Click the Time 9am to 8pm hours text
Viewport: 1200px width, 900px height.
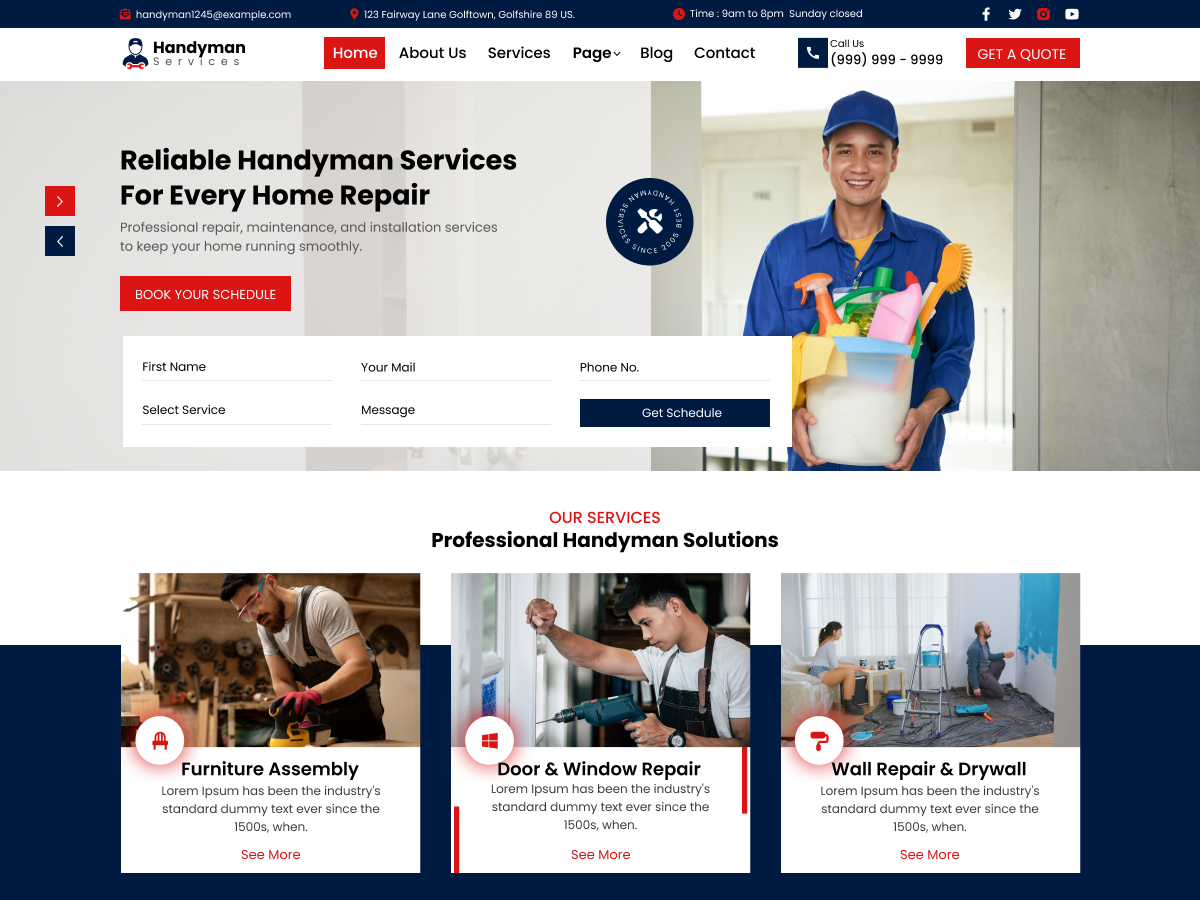point(776,14)
